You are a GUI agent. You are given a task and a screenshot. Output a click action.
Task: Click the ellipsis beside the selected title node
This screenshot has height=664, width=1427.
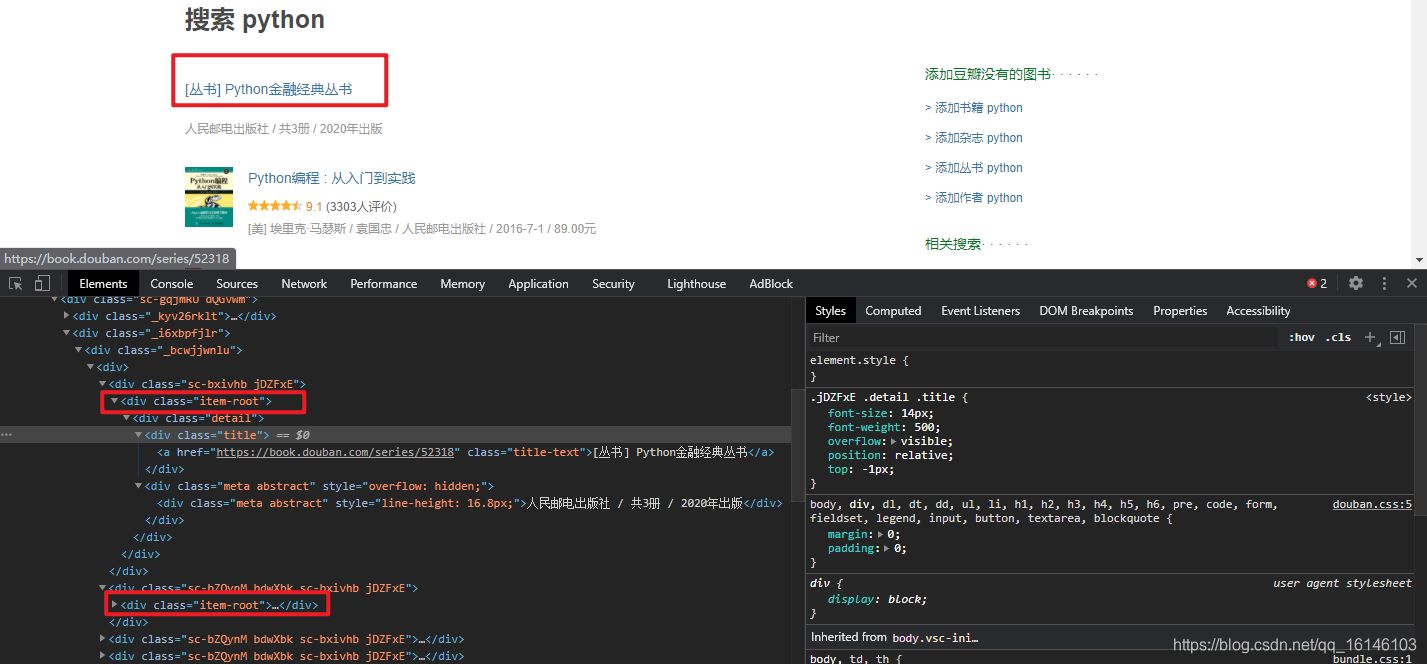7,435
